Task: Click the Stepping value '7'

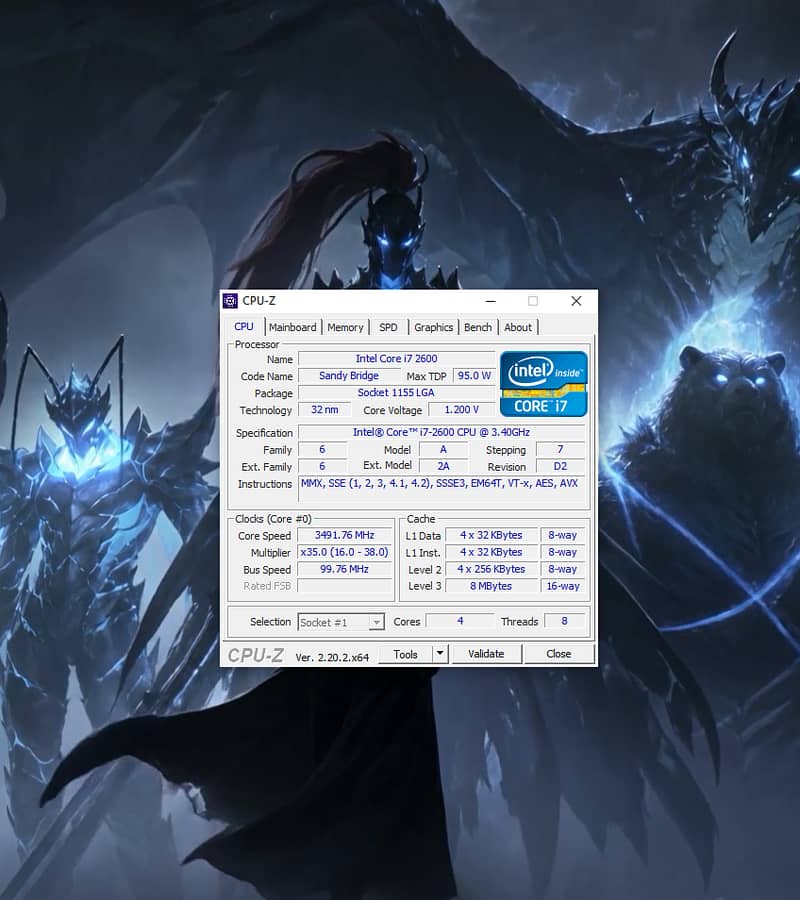Action: 560,449
